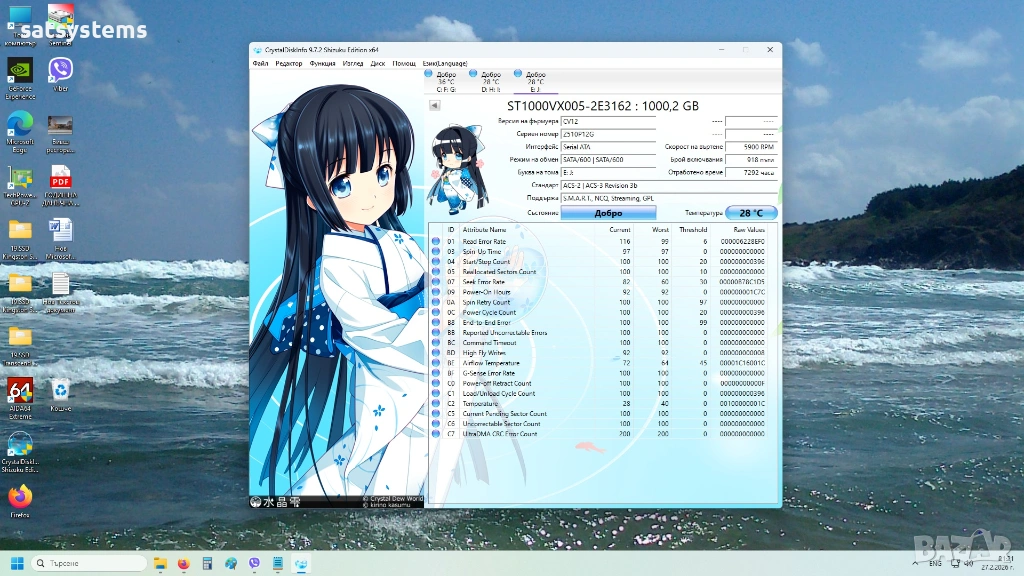Open the GeForce Experience desktop icon
The image size is (1024, 576).
pyautogui.click(x=19, y=70)
